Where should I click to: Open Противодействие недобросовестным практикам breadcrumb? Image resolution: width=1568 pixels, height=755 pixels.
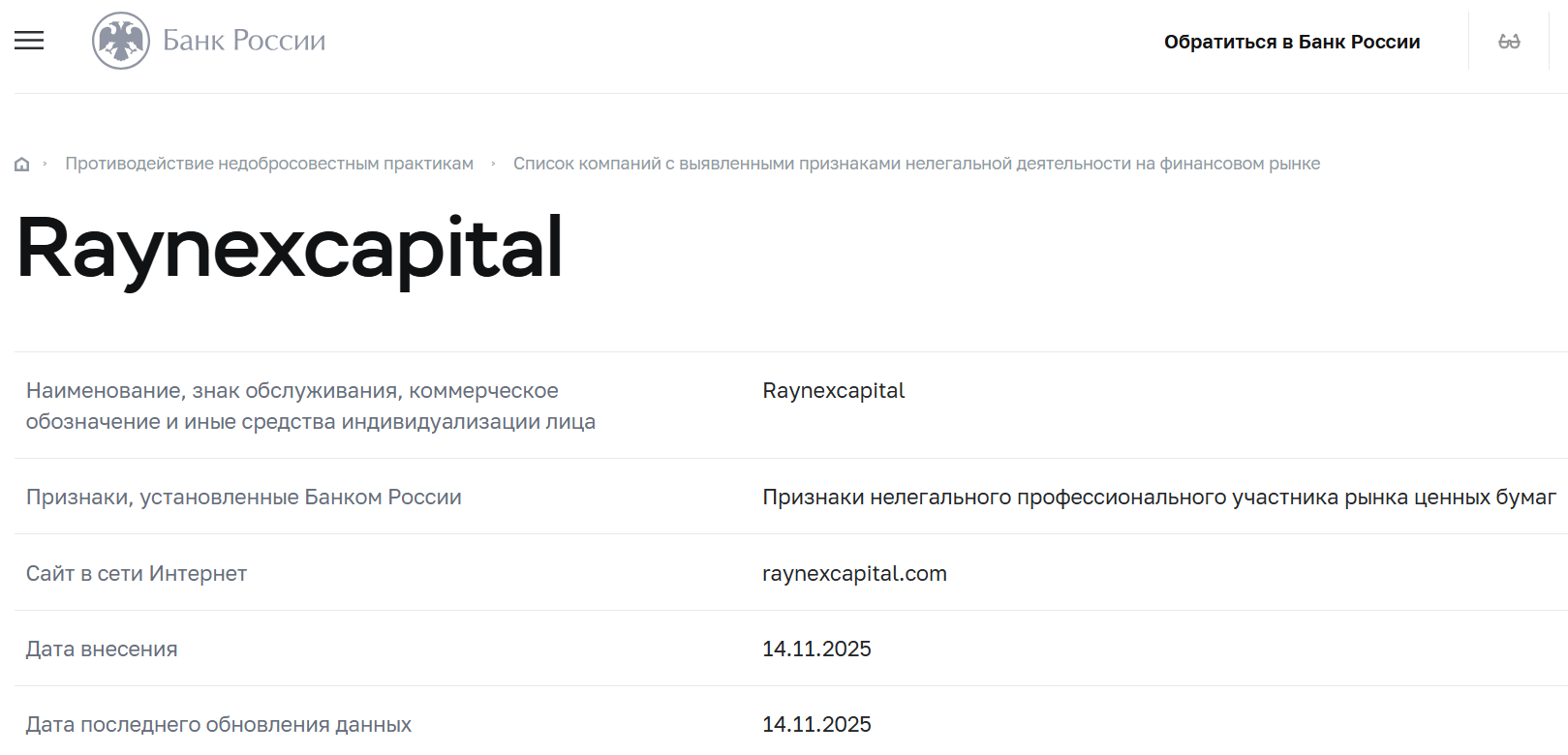click(269, 164)
